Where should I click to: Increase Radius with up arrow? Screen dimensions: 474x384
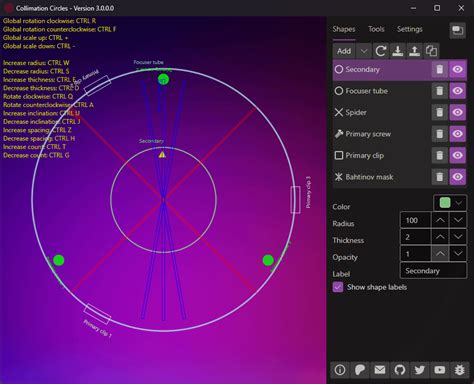click(x=440, y=220)
